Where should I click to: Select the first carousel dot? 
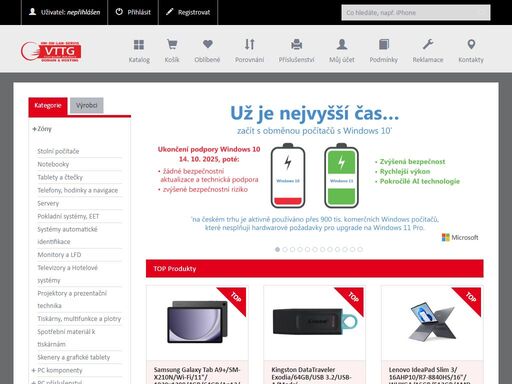(x=277, y=249)
